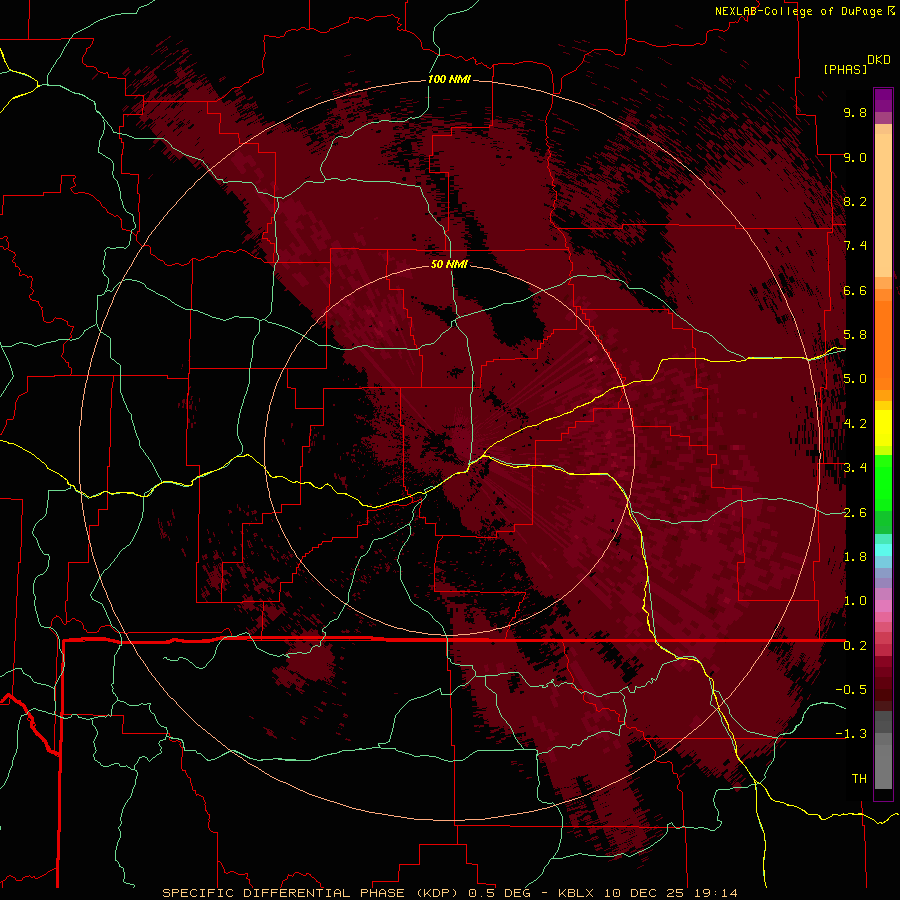Screen dimensions: 900x900
Task: Click the KBLX station identifier in caption
Action: point(578,893)
